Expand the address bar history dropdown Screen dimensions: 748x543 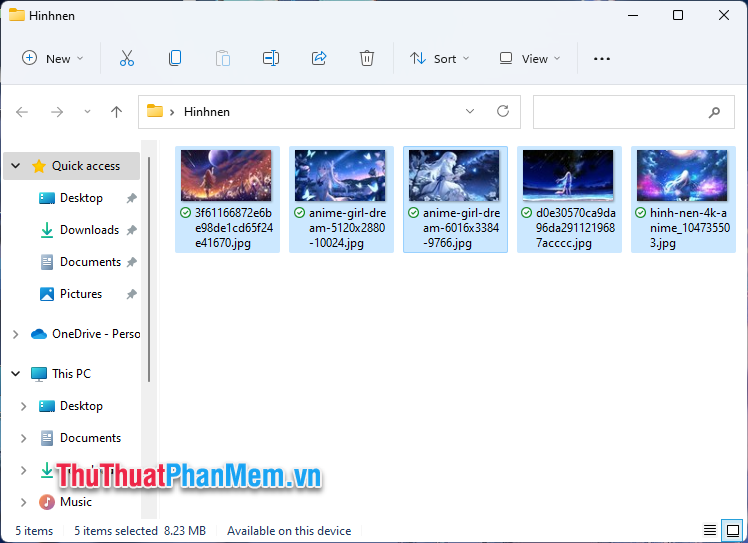(x=470, y=111)
